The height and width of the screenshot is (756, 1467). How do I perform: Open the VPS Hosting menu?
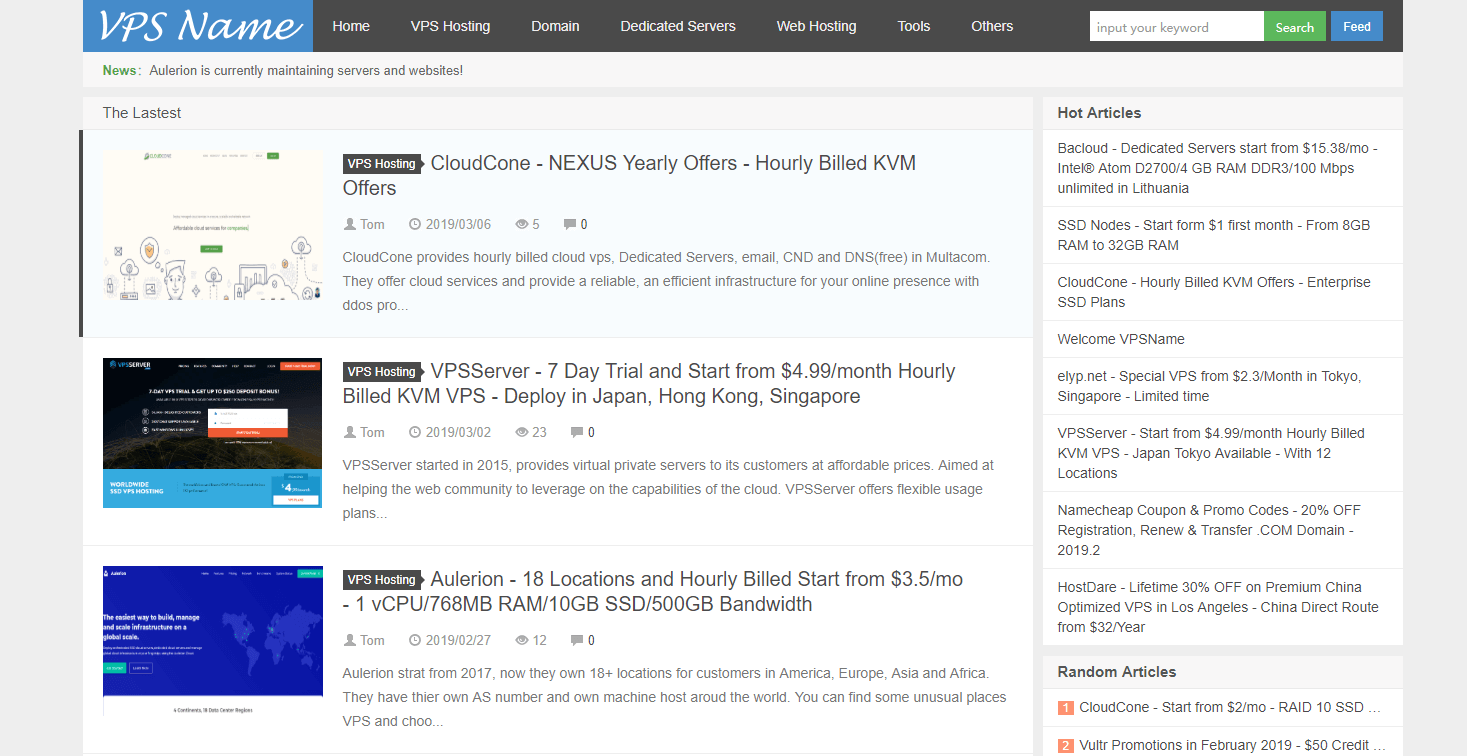[x=450, y=26]
